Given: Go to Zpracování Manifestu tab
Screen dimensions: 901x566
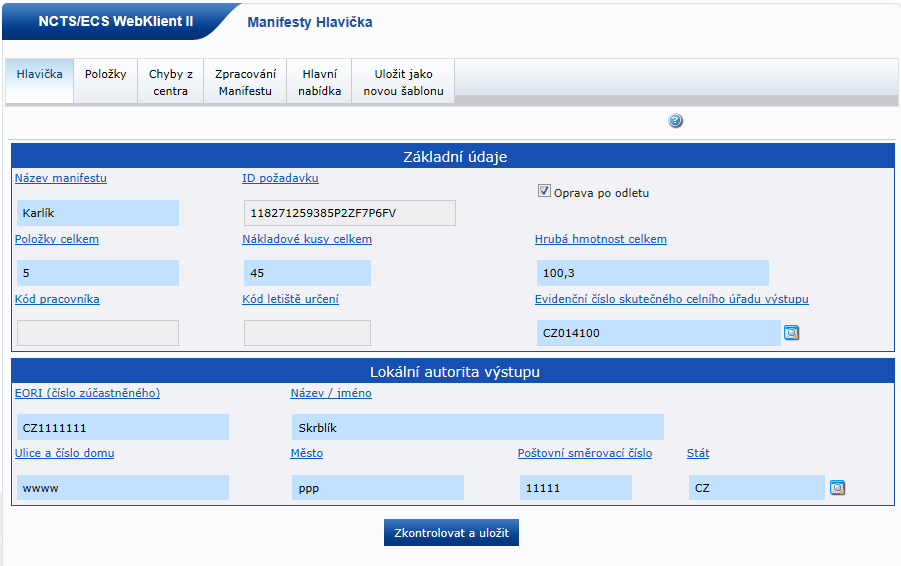Looking at the screenshot, I should (245, 82).
